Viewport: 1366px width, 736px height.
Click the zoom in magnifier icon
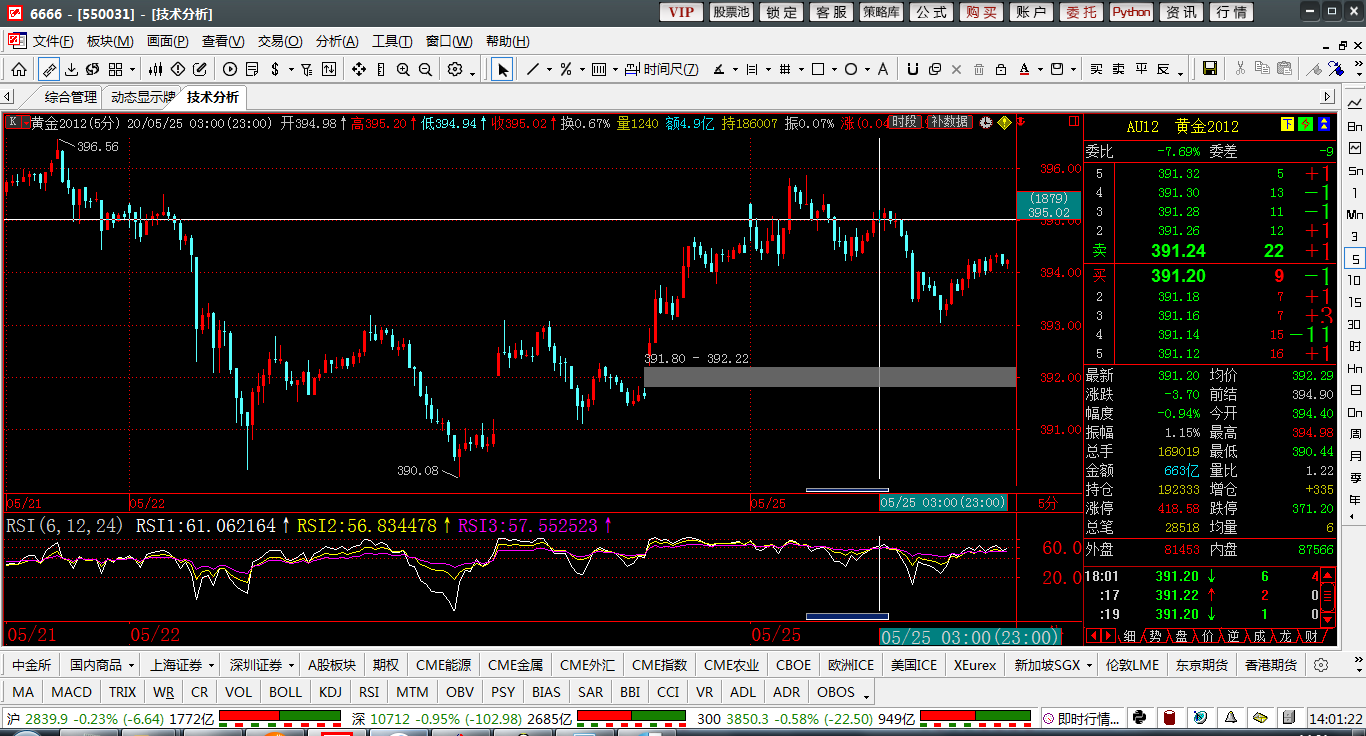point(403,69)
